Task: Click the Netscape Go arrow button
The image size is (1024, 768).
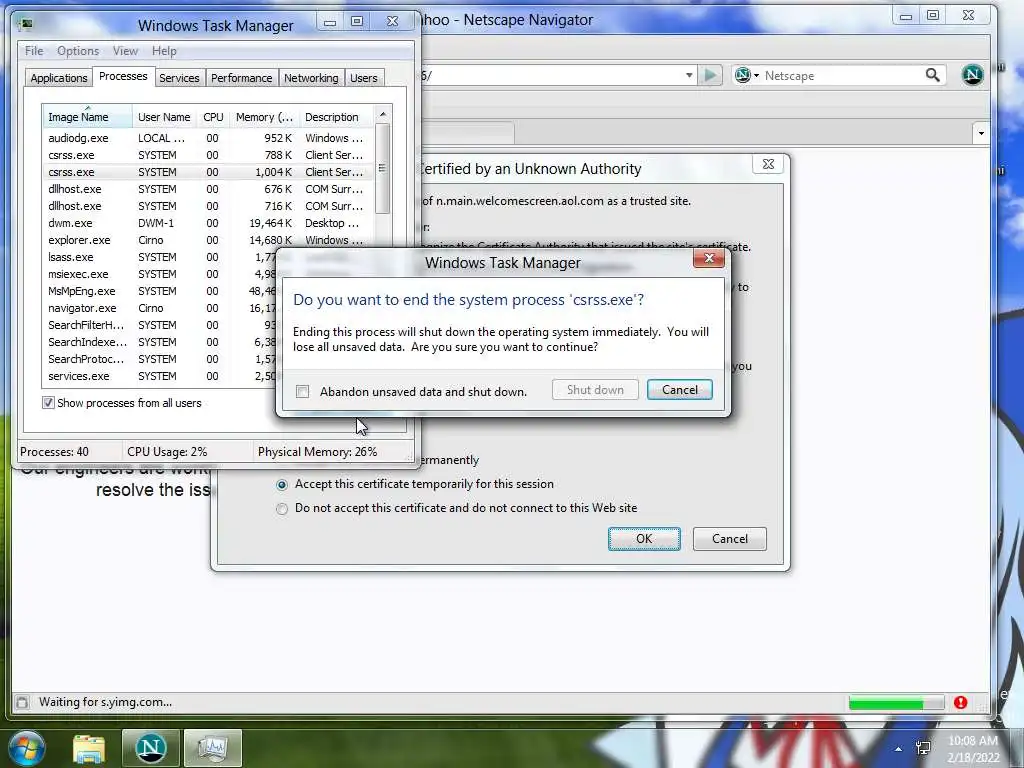Action: click(x=710, y=75)
